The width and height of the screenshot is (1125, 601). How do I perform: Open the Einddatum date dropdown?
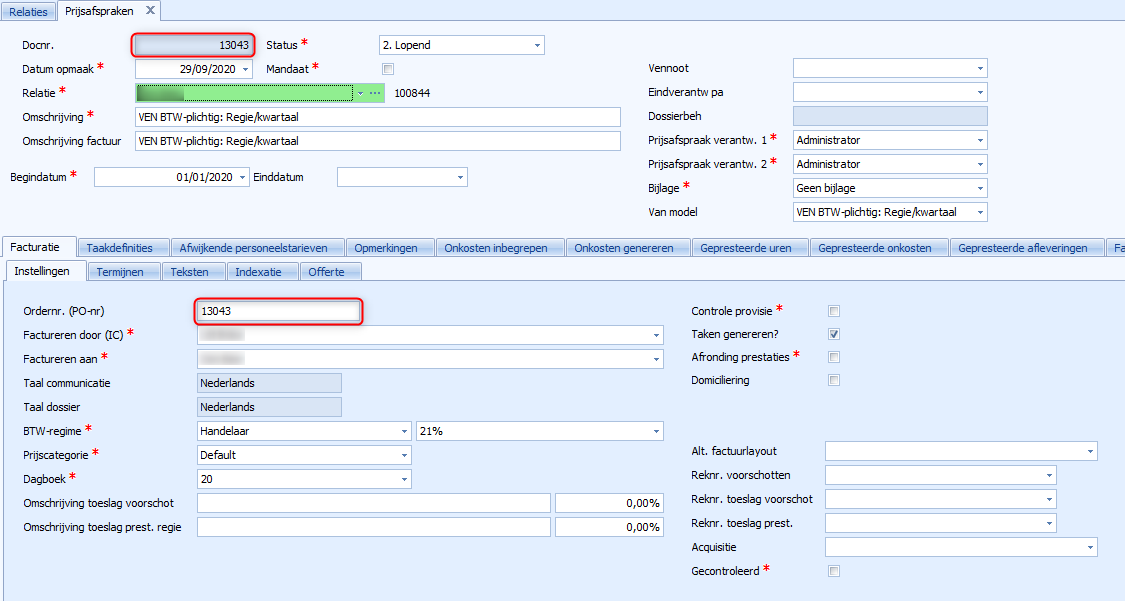pos(460,177)
